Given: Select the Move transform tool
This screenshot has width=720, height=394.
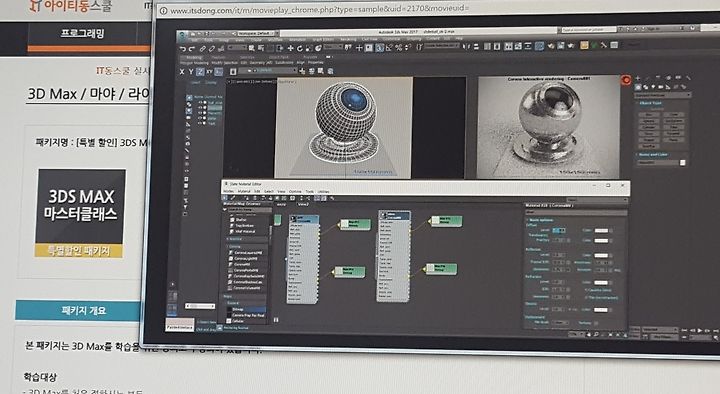Looking at the screenshot, I should click(291, 49).
